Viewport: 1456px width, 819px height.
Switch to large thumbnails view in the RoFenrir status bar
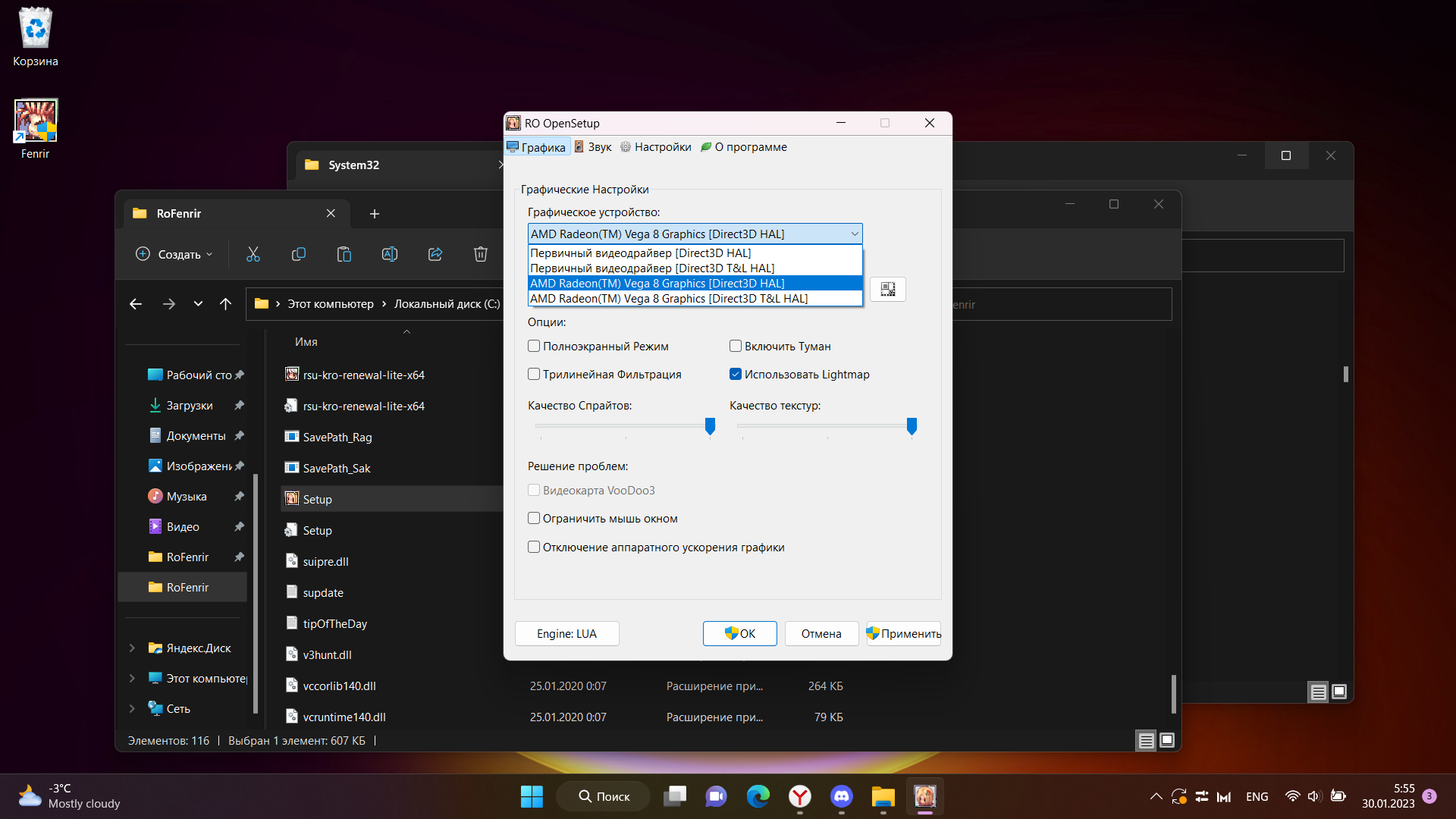click(x=1167, y=740)
